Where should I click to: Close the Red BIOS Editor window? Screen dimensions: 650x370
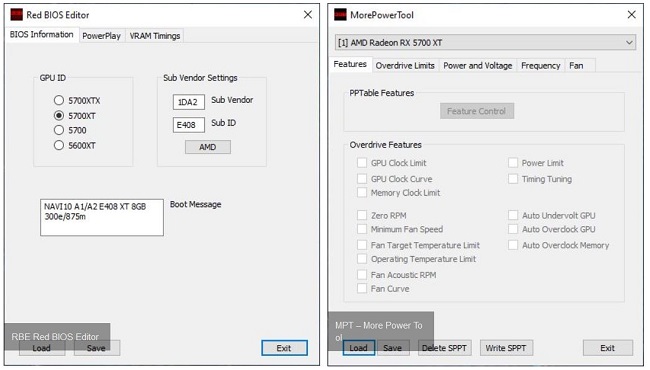[308, 15]
